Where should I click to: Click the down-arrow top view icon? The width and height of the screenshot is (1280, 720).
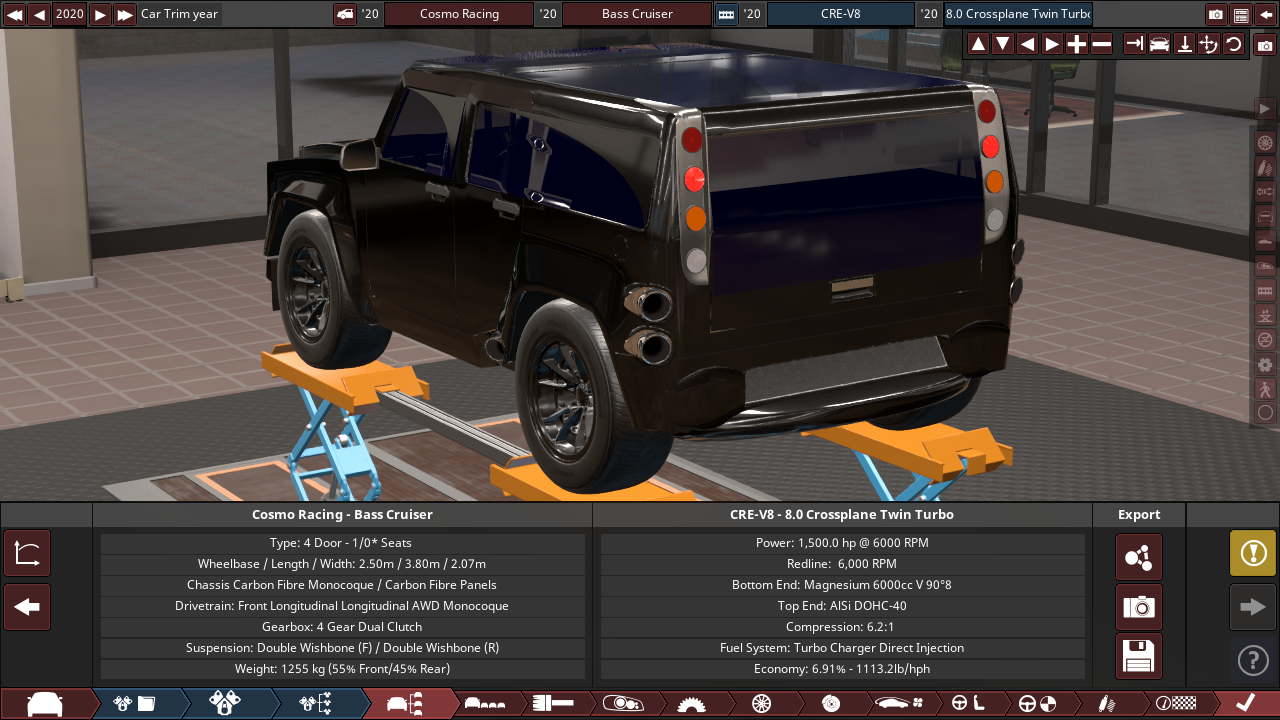(1184, 44)
